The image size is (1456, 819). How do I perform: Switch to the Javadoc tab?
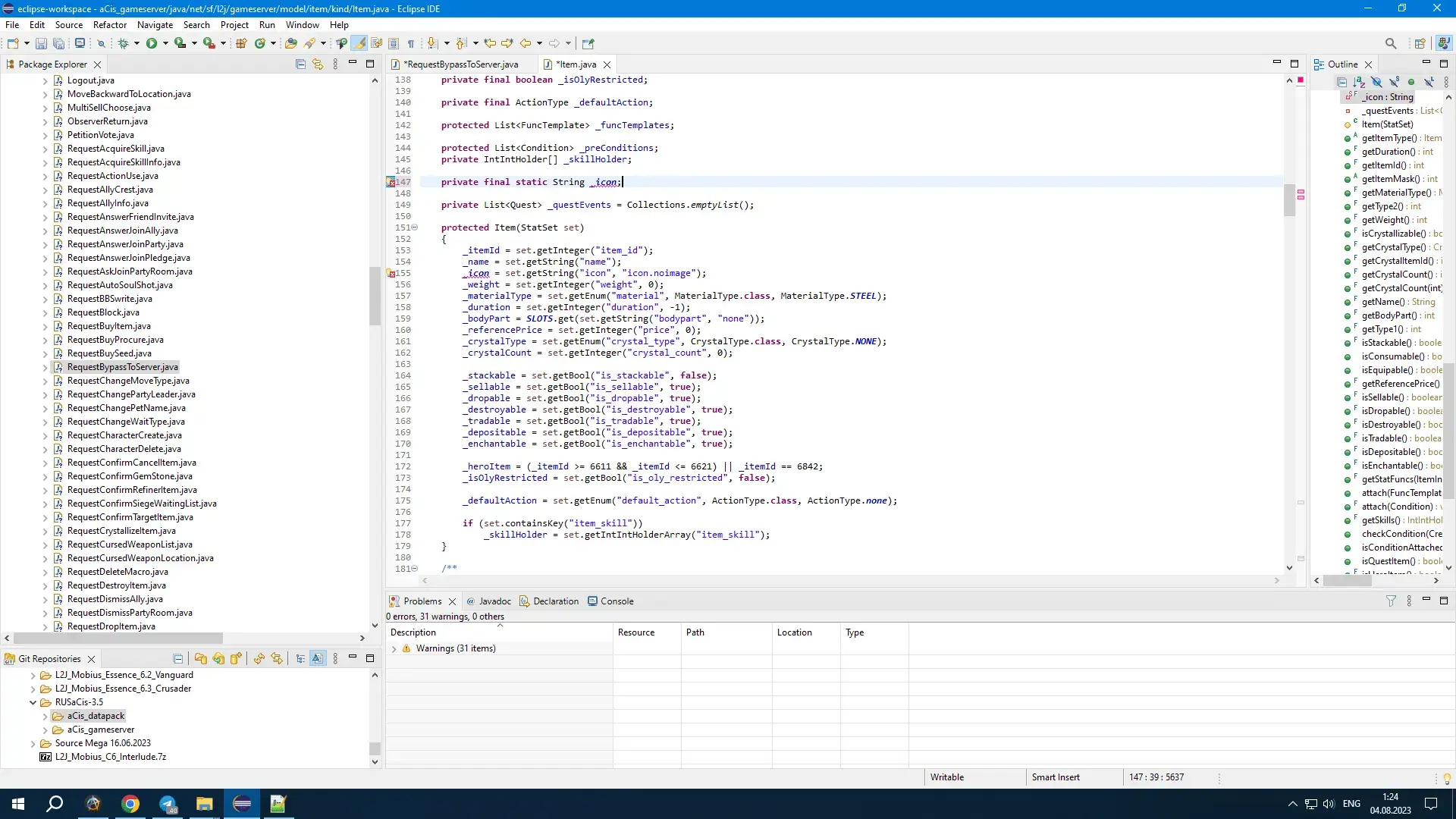488,601
